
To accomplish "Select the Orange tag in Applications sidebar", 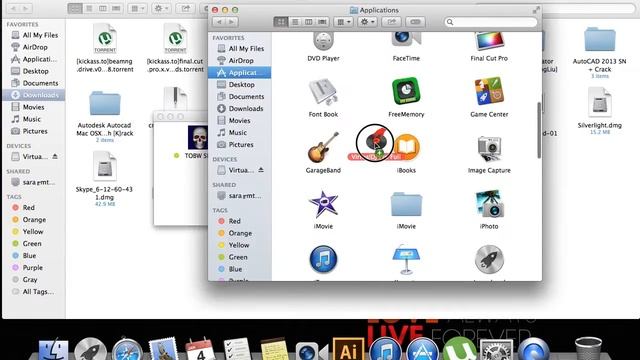I will 240,233.
